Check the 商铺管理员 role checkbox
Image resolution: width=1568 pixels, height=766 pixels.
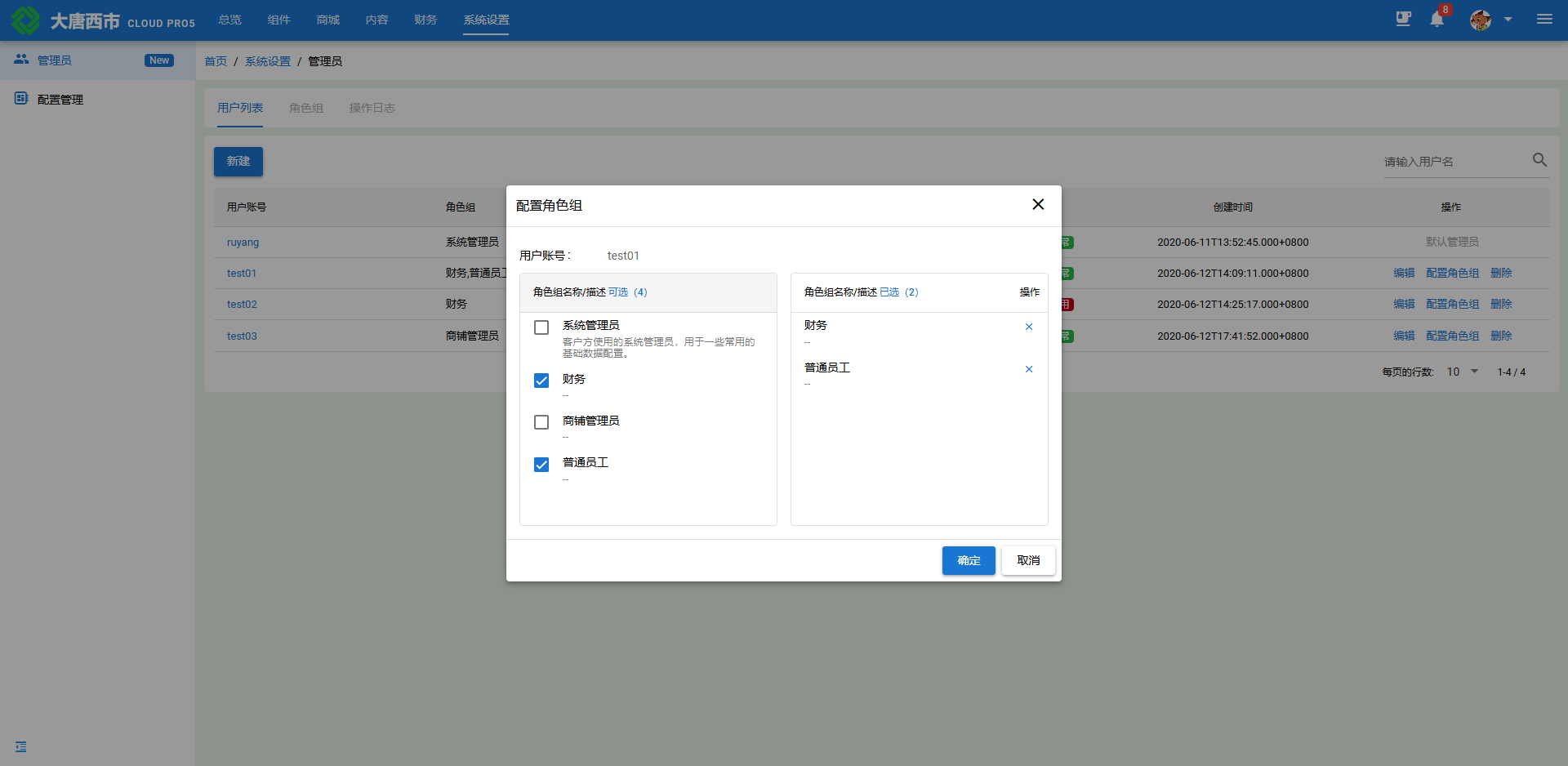(541, 422)
